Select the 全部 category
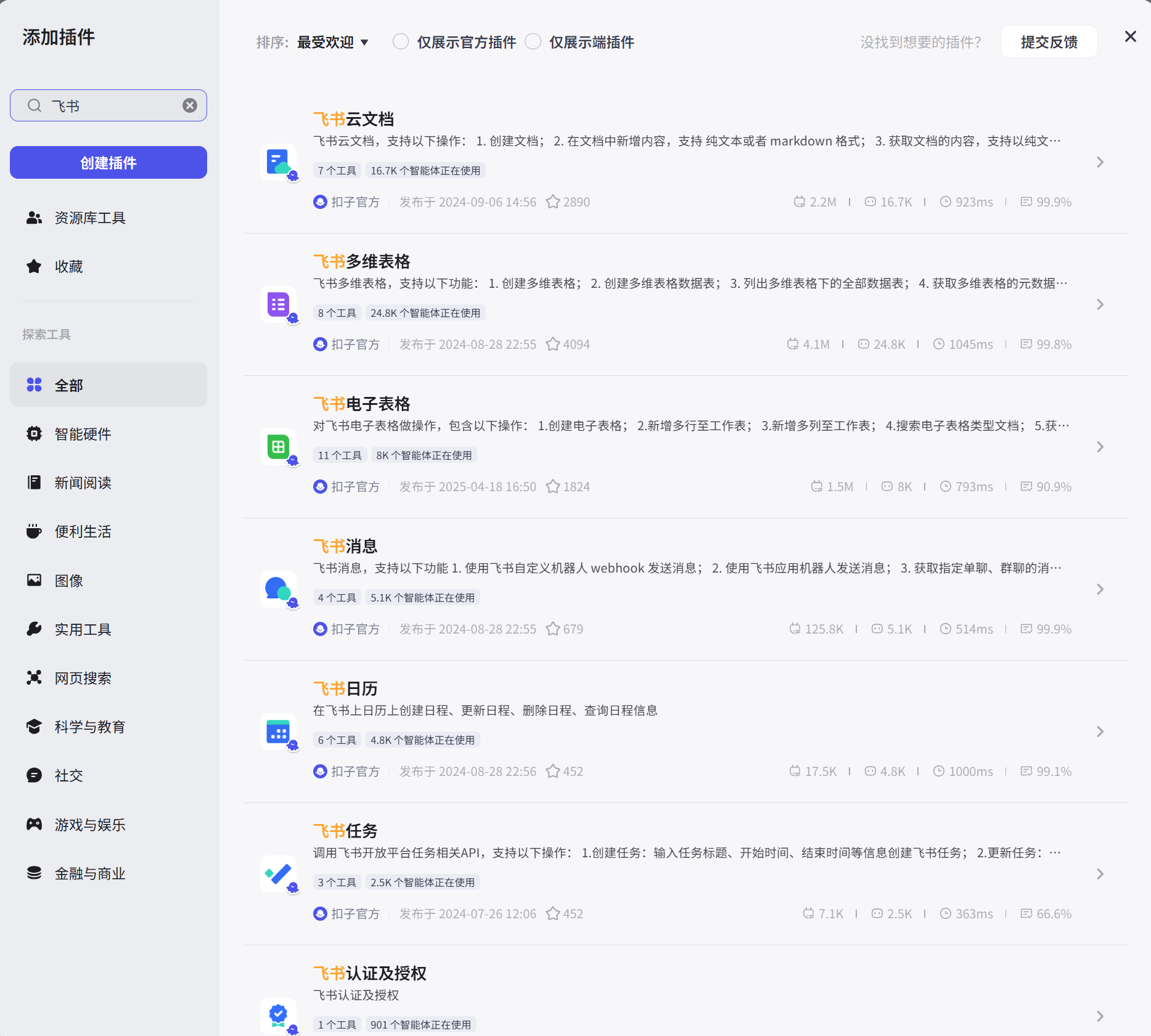 (x=109, y=385)
